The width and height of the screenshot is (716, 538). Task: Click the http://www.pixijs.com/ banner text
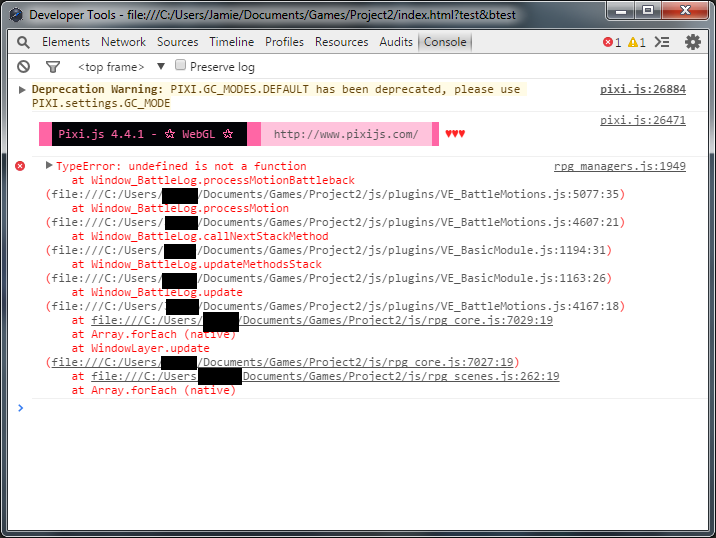click(346, 134)
